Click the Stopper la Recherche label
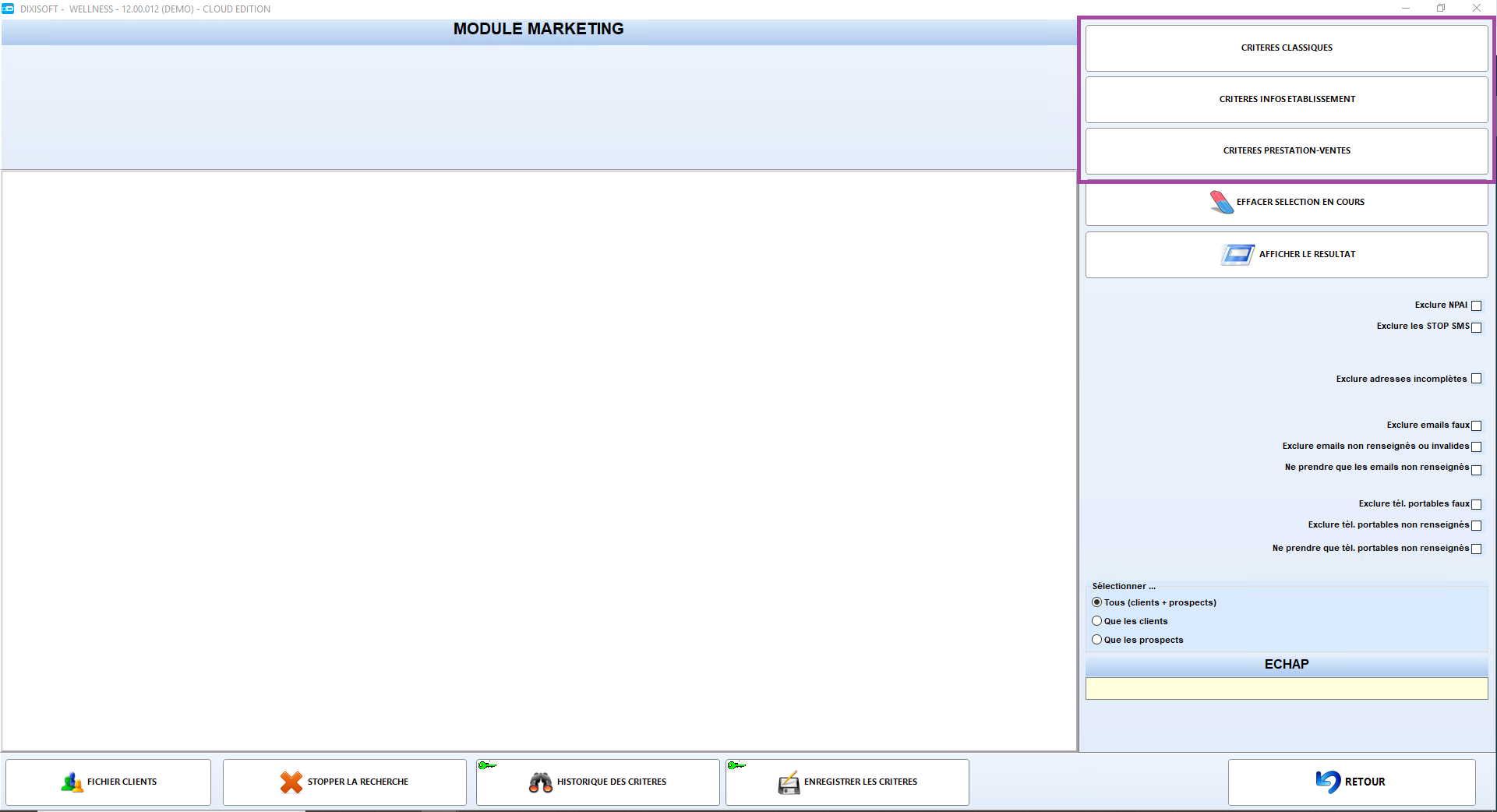The height and width of the screenshot is (812, 1497). (x=358, y=782)
